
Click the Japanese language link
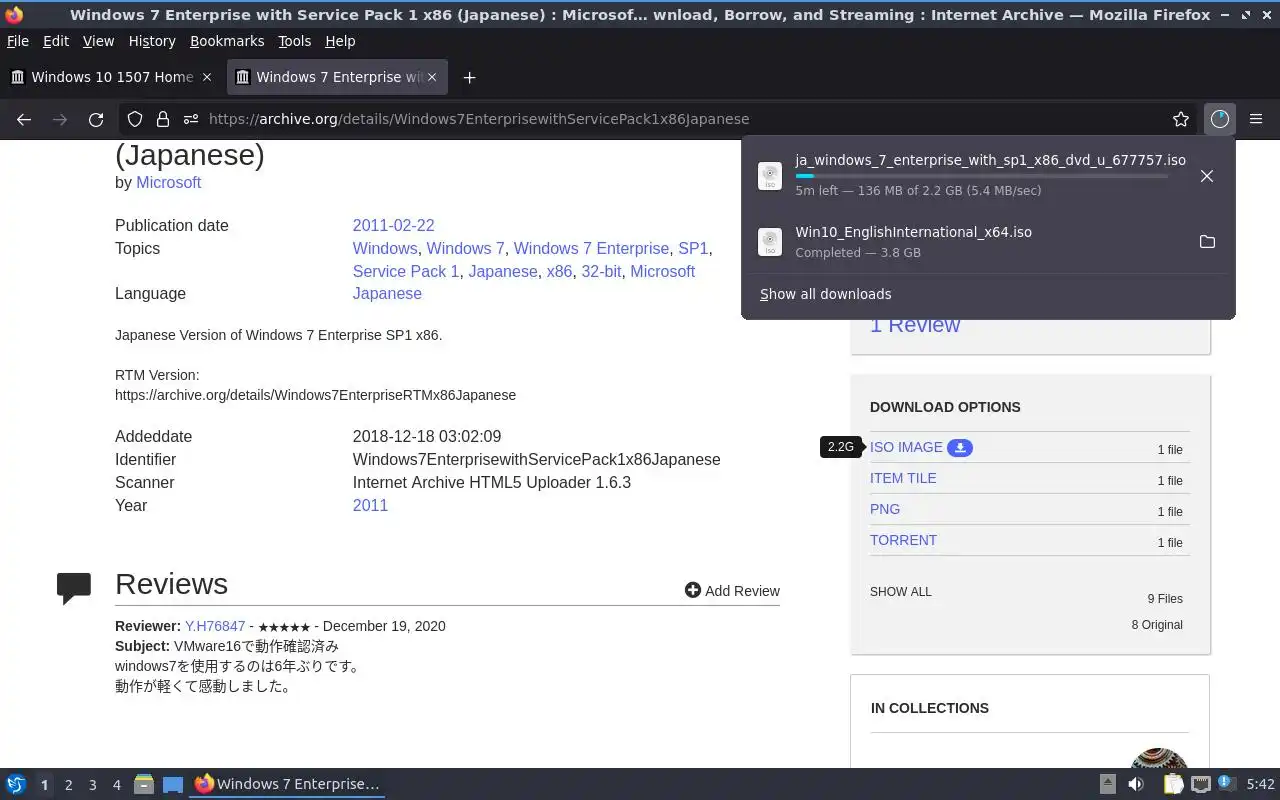pyautogui.click(x=387, y=293)
